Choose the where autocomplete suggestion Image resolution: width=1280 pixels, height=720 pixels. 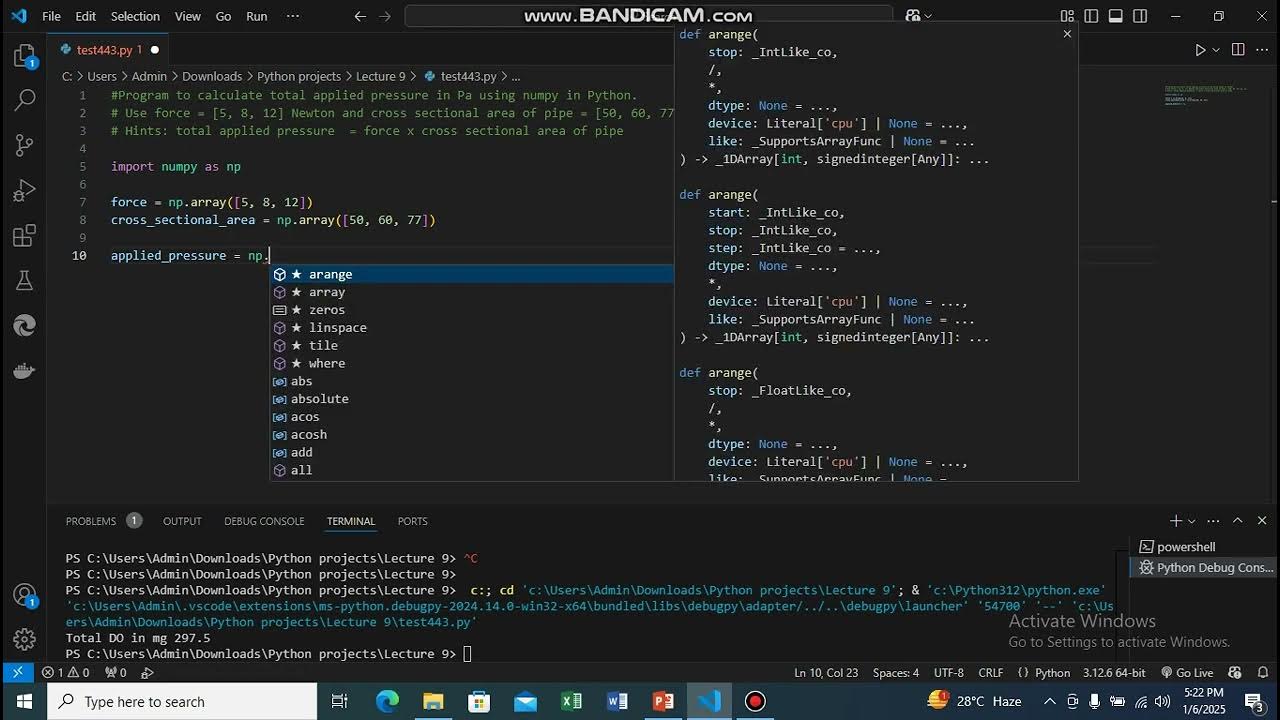[472, 363]
